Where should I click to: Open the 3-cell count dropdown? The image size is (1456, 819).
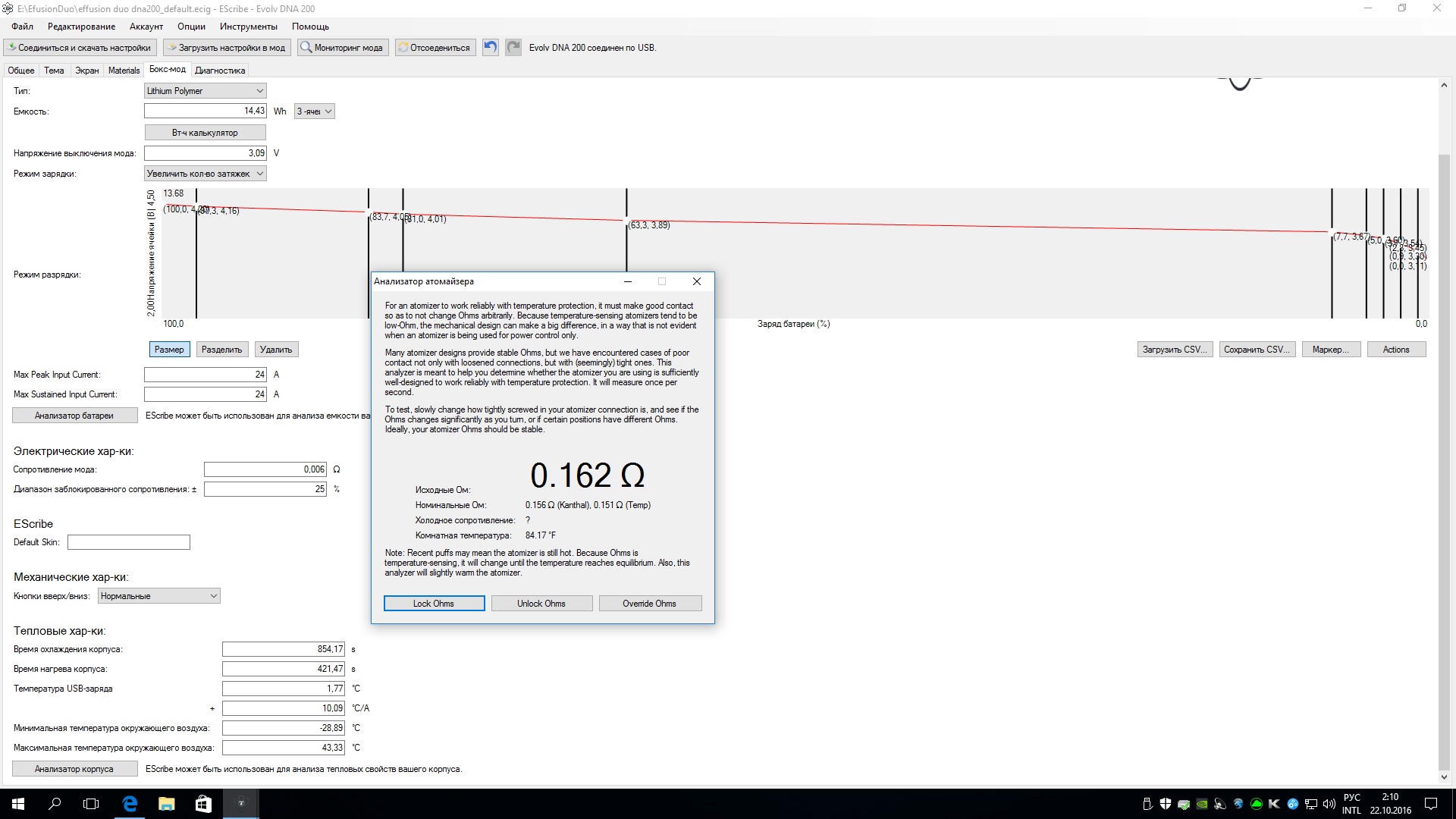(x=315, y=111)
